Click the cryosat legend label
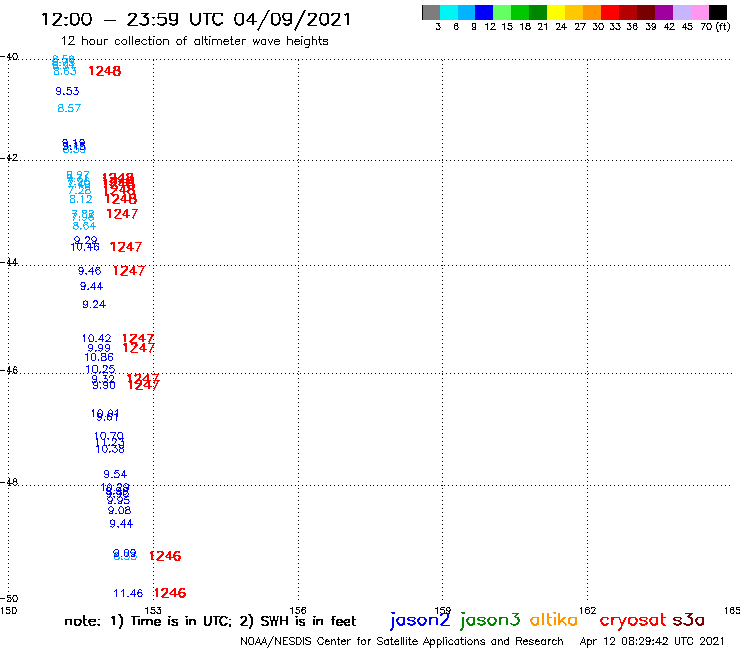740x650 pixels. click(x=632, y=620)
